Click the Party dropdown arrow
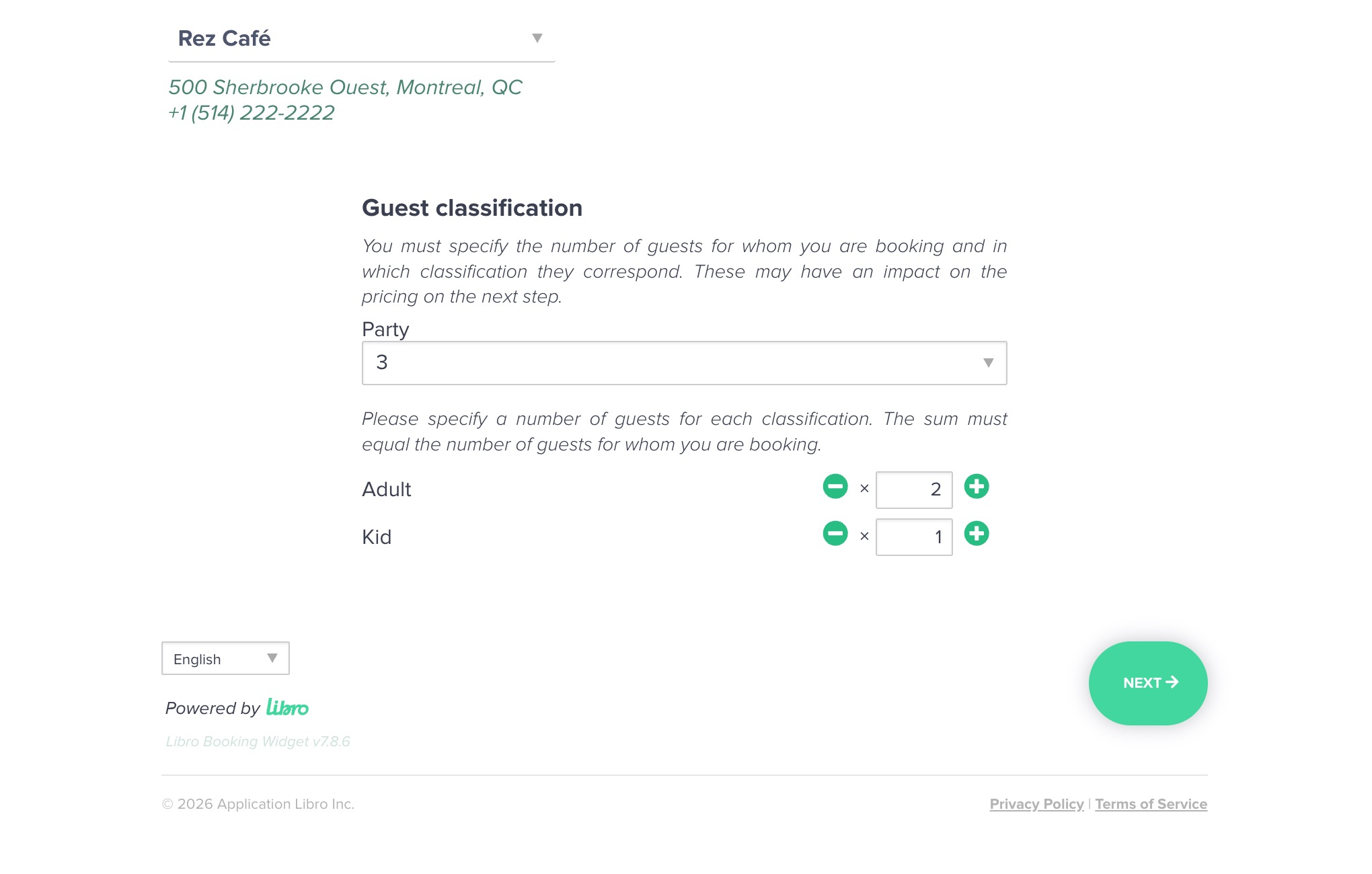Viewport: 1372px width, 874px height. pos(988,363)
